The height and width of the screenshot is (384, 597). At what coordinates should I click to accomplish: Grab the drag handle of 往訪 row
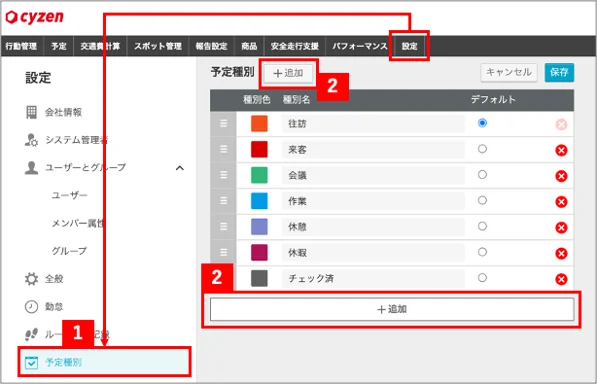click(x=223, y=123)
